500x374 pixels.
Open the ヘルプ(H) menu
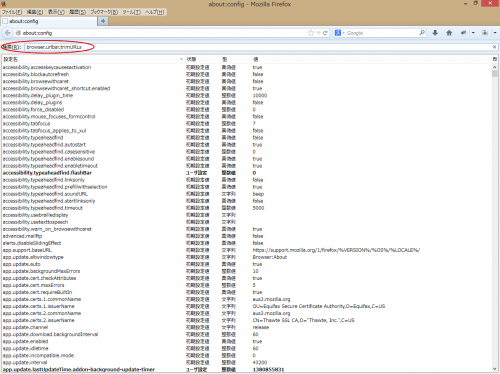pos(154,12)
